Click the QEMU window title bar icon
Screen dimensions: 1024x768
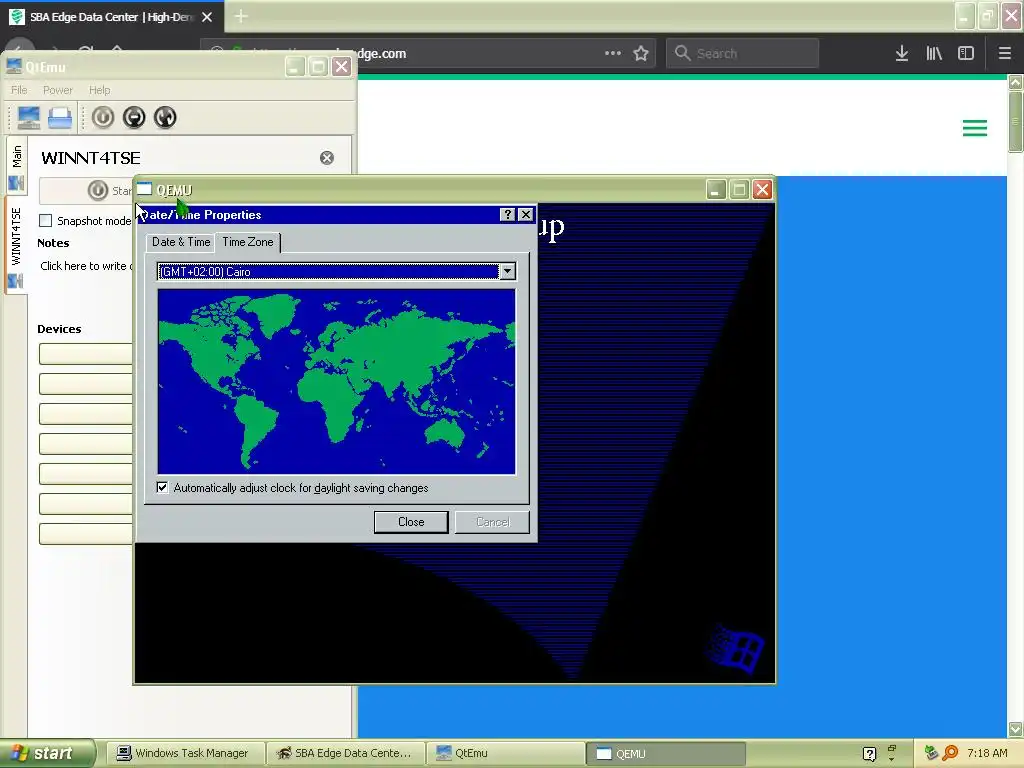144,189
